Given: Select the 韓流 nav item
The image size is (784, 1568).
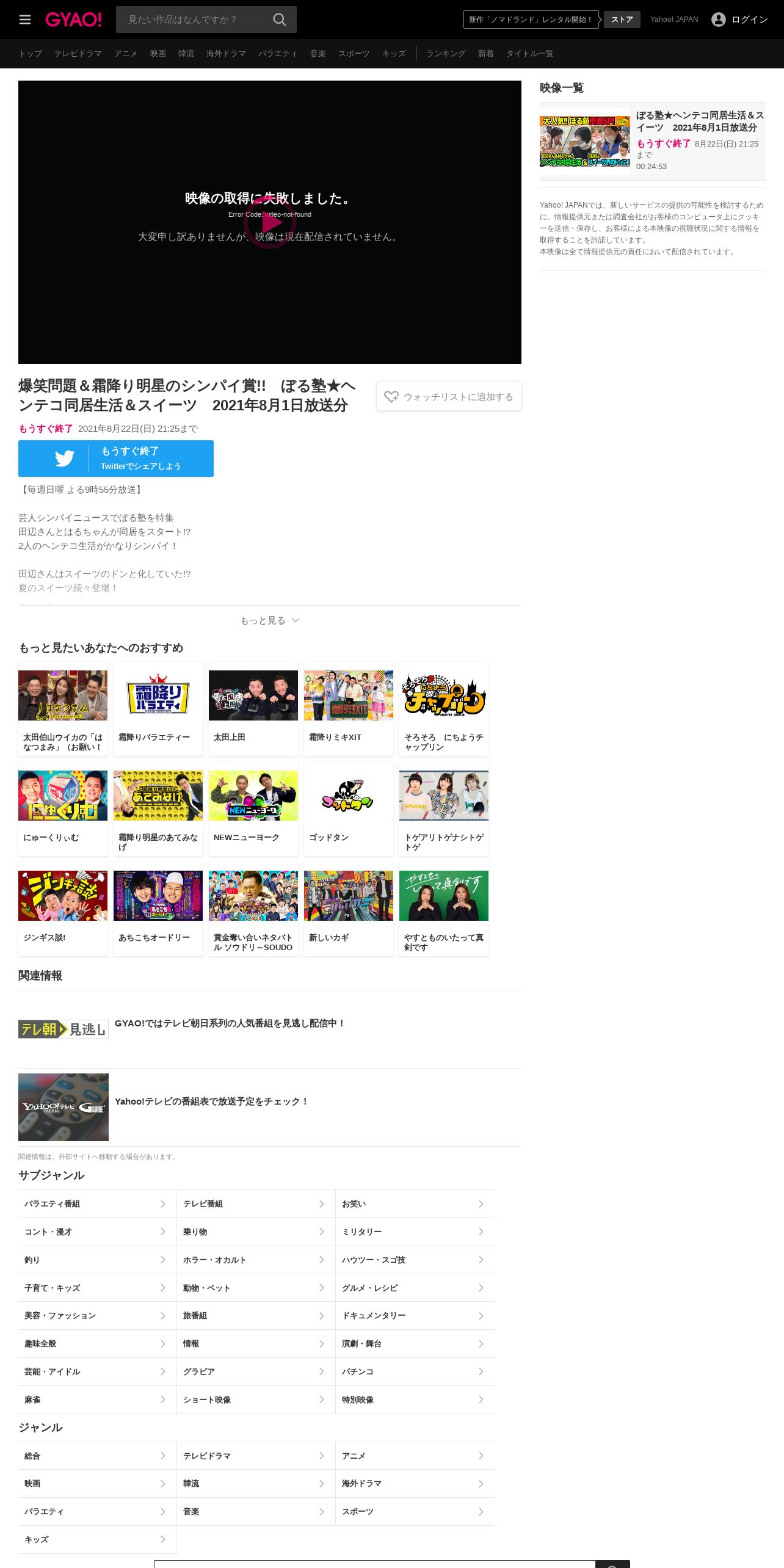Looking at the screenshot, I should [186, 54].
